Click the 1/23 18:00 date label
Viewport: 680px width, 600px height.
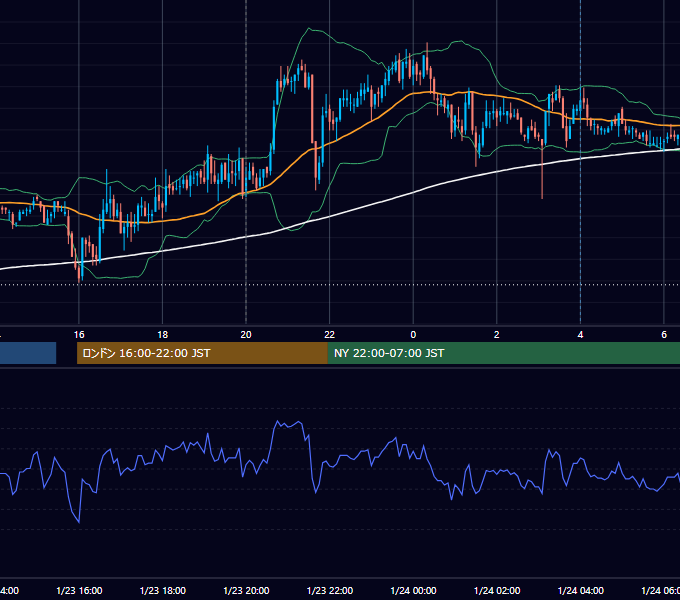(163, 590)
